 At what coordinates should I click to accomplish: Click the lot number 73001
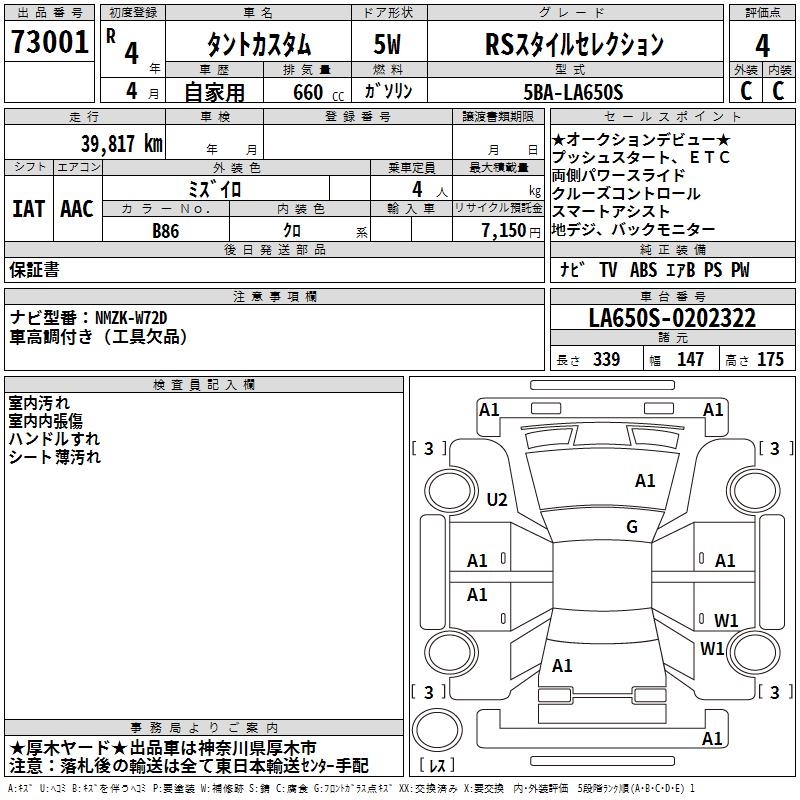49,42
